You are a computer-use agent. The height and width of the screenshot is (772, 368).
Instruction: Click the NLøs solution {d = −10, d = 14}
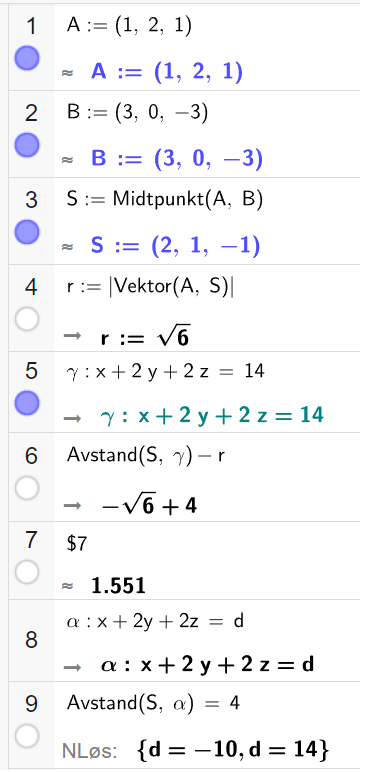click(232, 750)
